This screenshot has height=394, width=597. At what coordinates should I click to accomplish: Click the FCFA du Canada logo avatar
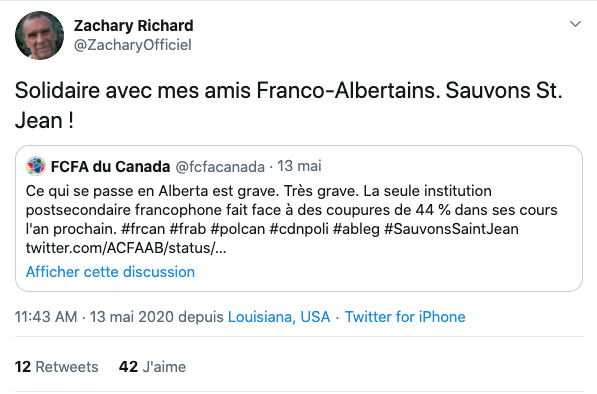point(36,166)
